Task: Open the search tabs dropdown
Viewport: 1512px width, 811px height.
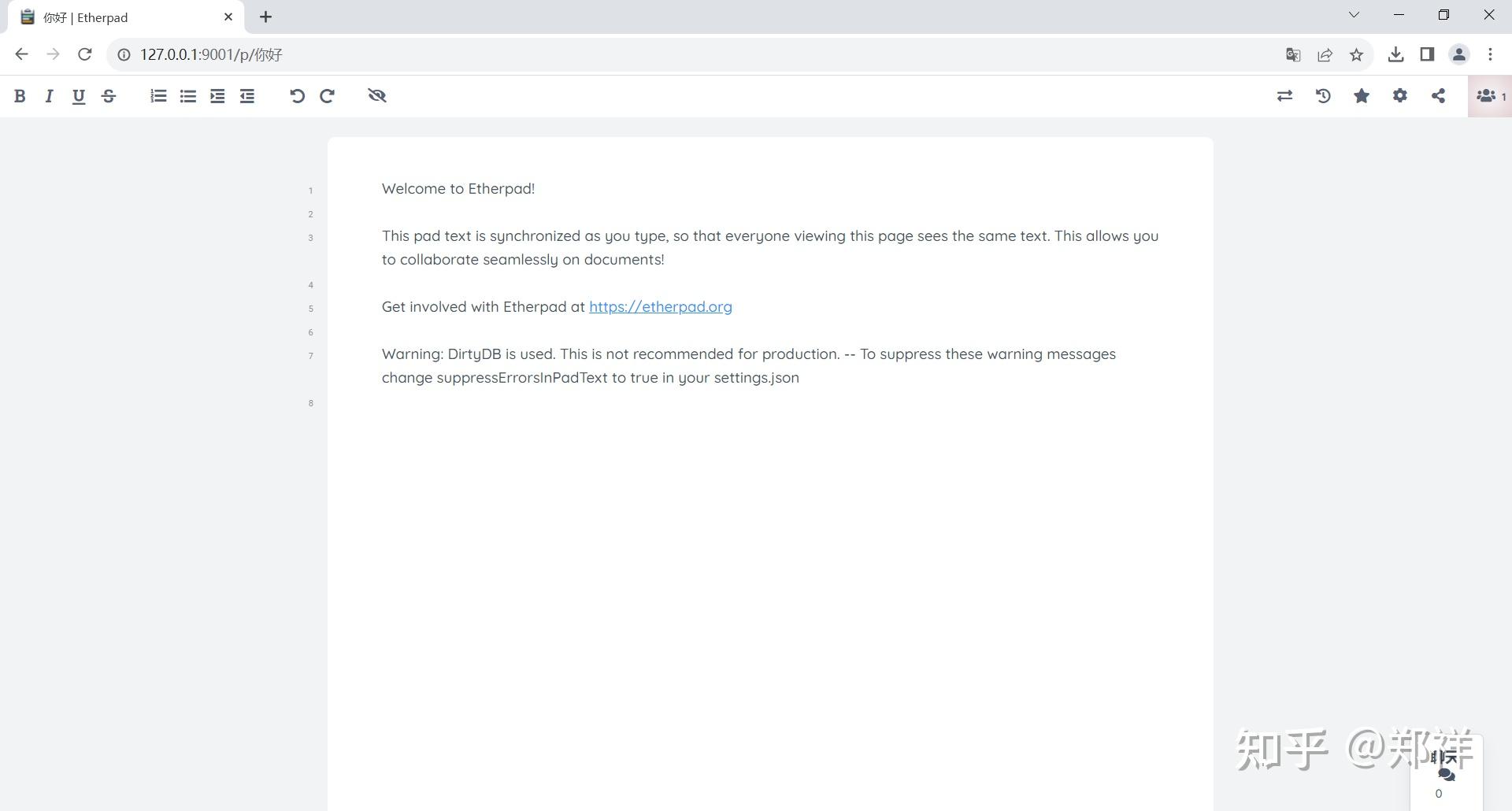Action: tap(1354, 14)
